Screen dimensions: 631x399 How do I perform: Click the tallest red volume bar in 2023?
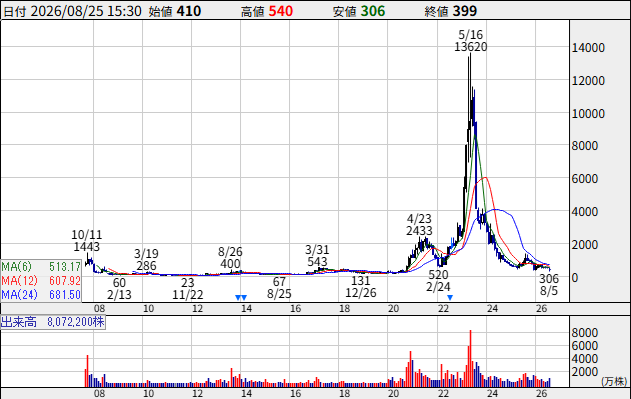click(x=470, y=359)
